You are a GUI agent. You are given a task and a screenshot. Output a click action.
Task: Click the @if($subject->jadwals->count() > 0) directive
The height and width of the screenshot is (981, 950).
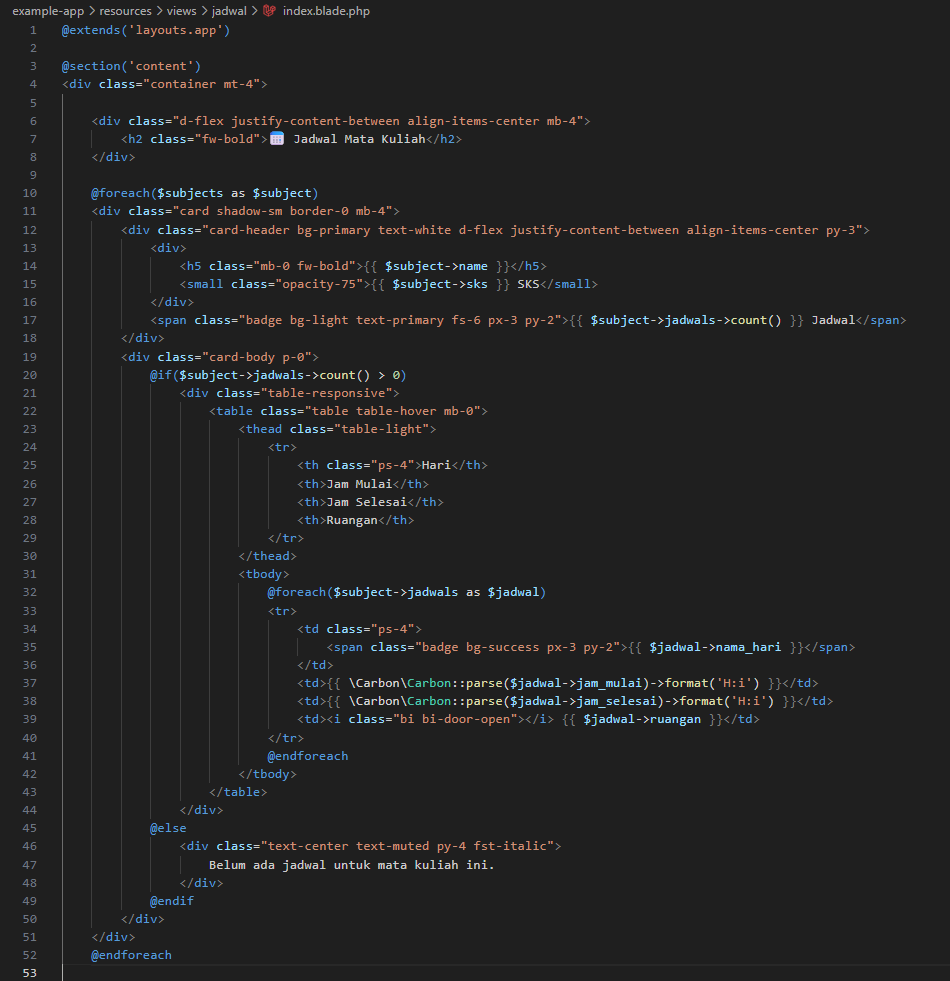tap(278, 375)
